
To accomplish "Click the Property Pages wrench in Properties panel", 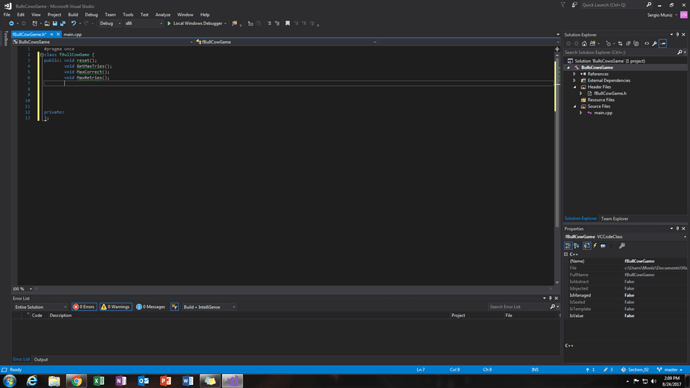I will coord(622,246).
